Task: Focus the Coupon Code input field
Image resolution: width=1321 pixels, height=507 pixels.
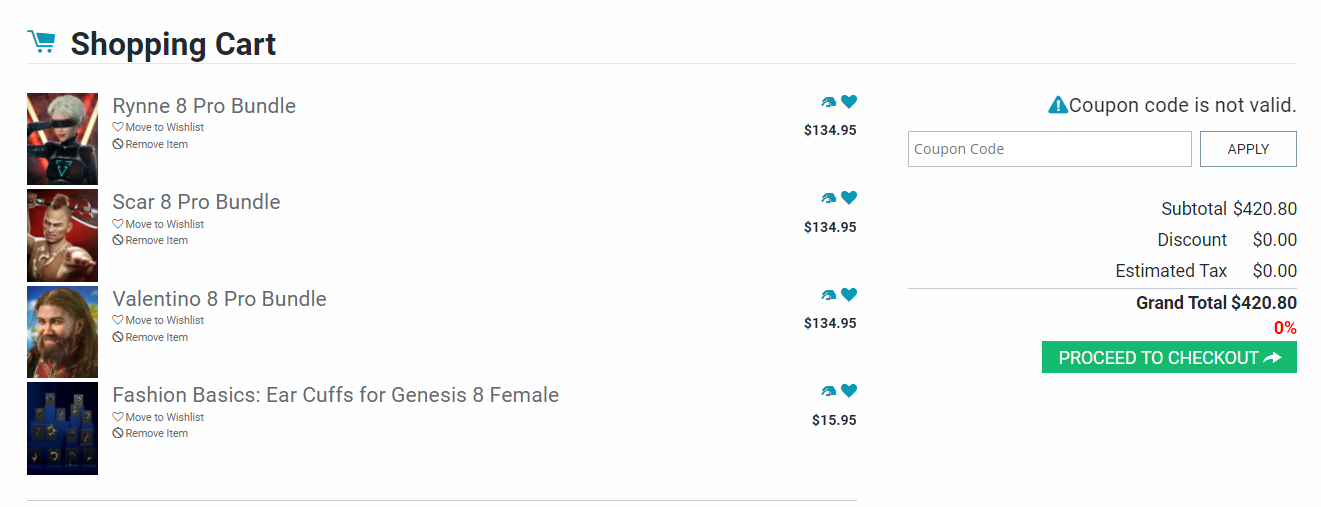Action: pyautogui.click(x=1049, y=149)
